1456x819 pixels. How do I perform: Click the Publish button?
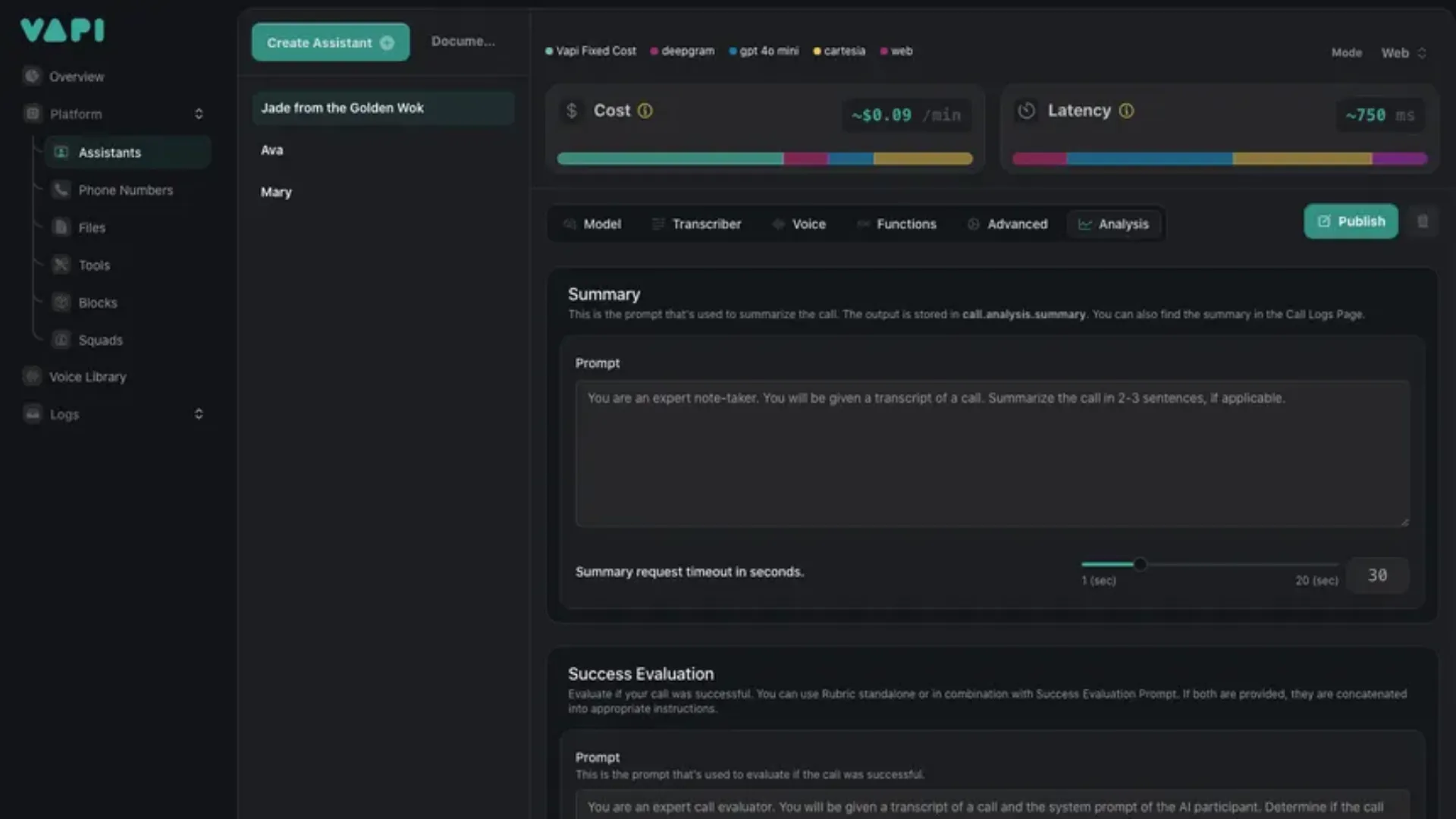tap(1351, 221)
